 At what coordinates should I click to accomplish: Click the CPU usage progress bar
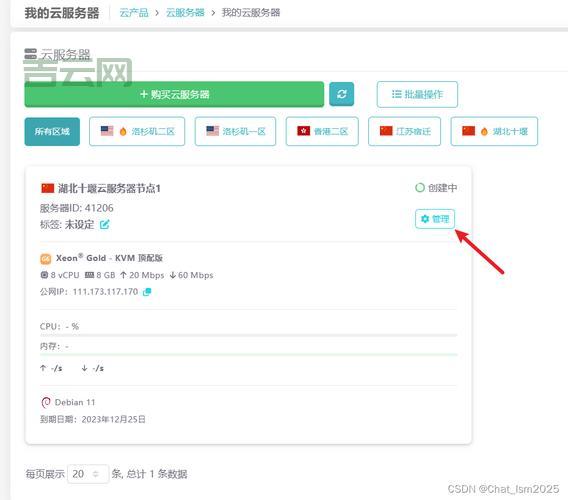coord(248,335)
